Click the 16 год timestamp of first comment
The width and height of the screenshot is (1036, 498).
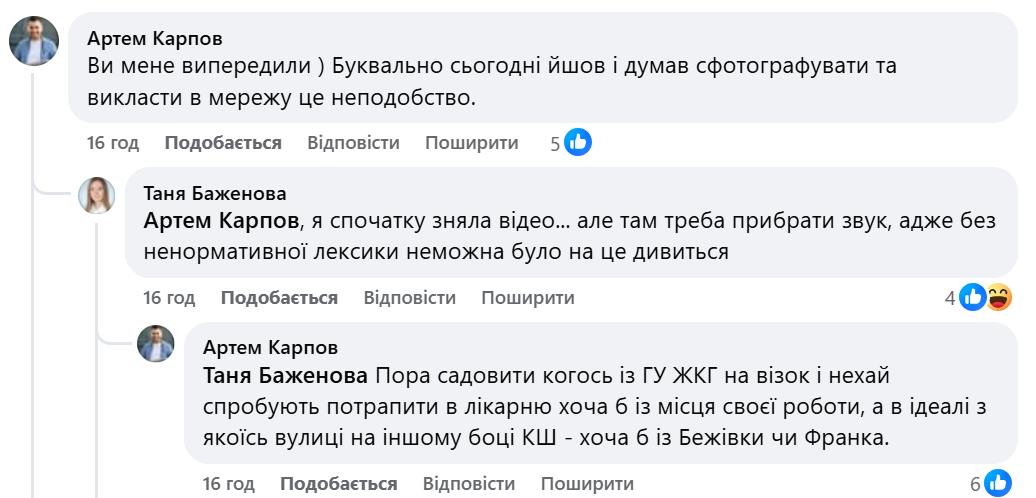113,143
